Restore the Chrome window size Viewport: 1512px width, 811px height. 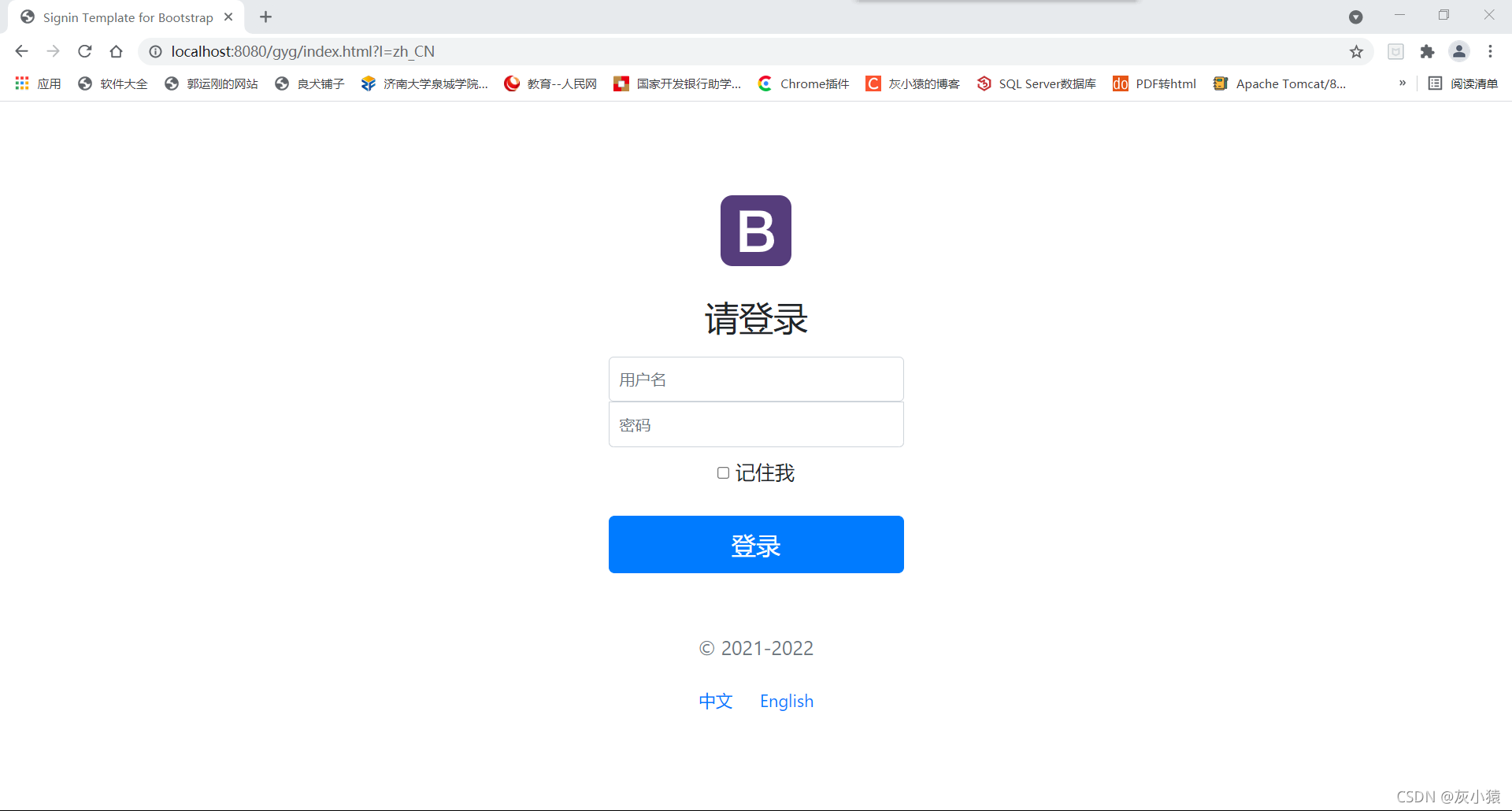(x=1443, y=15)
